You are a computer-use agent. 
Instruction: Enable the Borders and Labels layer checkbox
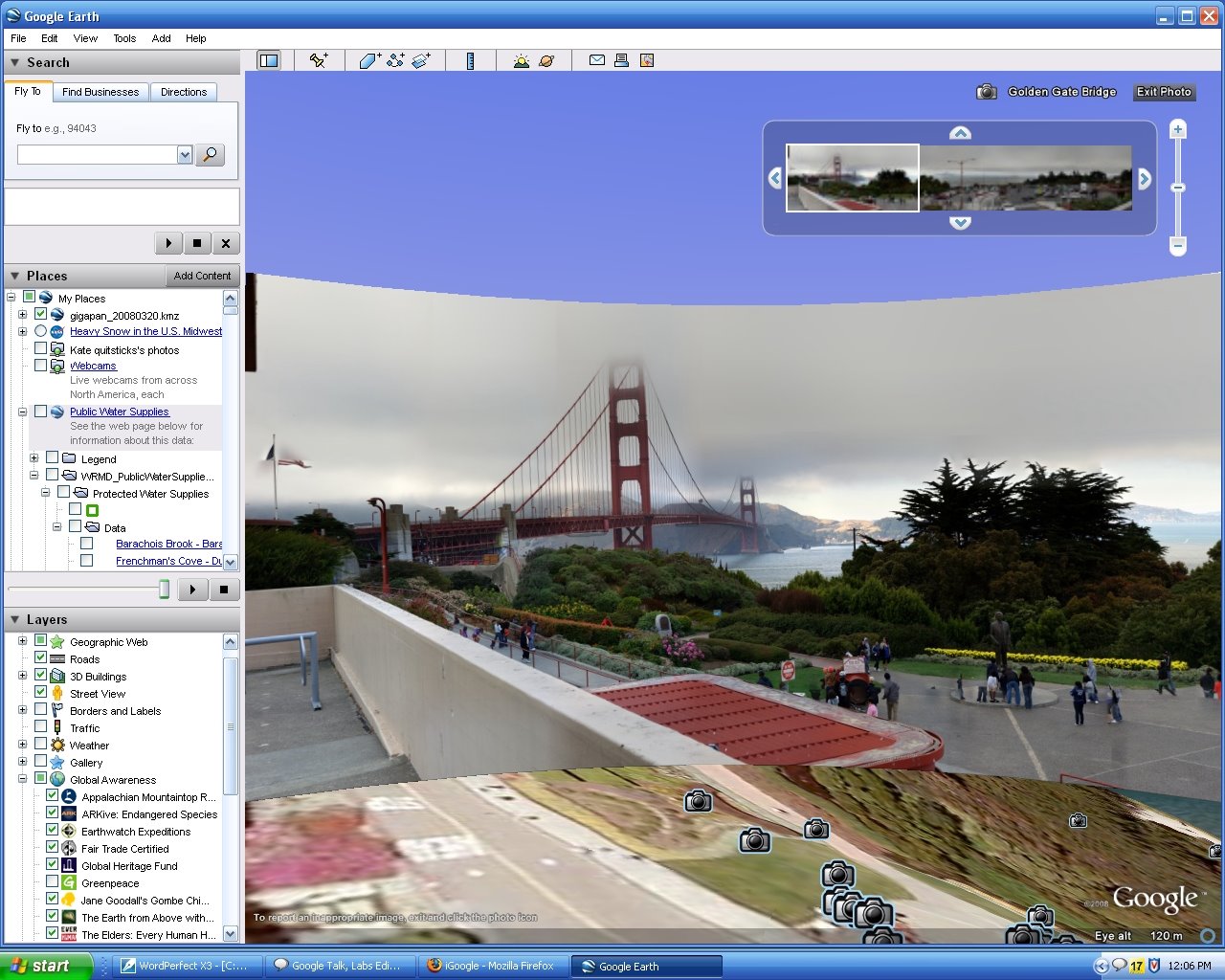(x=40, y=709)
